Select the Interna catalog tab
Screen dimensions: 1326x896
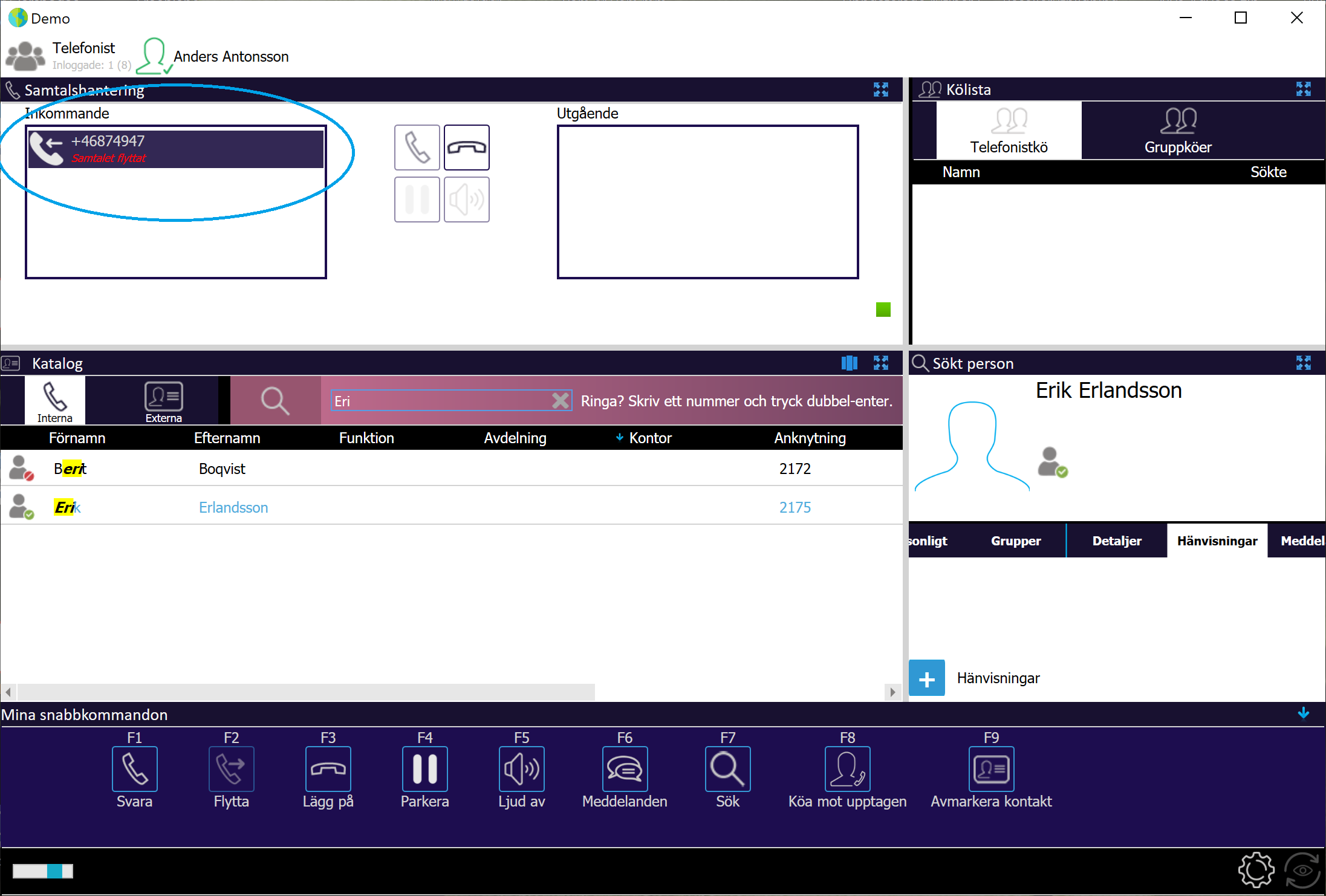coord(54,401)
